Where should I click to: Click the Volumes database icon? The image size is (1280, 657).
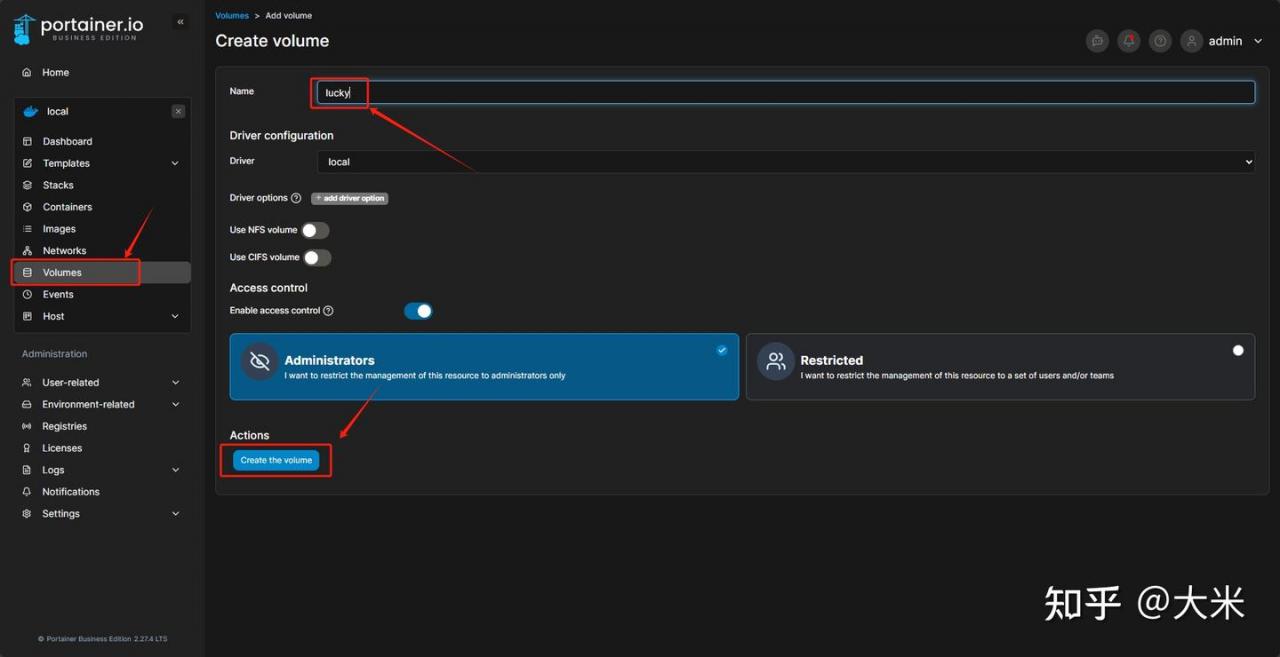click(x=28, y=273)
